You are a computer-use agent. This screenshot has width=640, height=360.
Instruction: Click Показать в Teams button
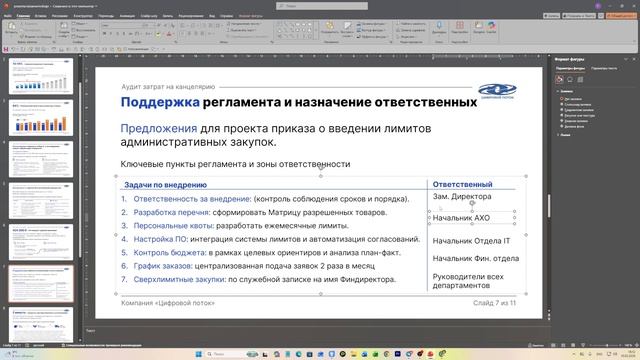579,16
